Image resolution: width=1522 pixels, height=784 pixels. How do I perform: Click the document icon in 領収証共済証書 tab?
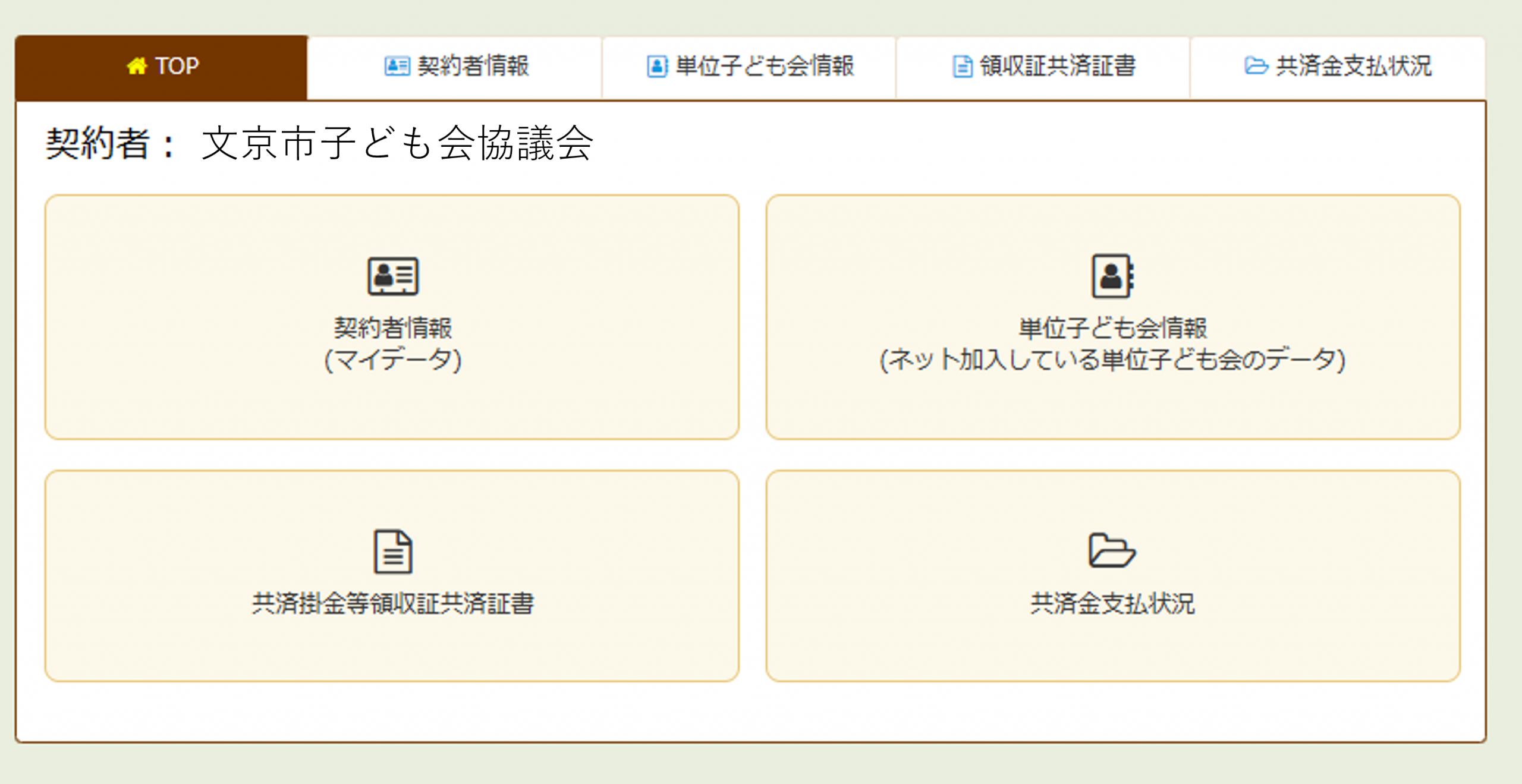click(x=962, y=67)
